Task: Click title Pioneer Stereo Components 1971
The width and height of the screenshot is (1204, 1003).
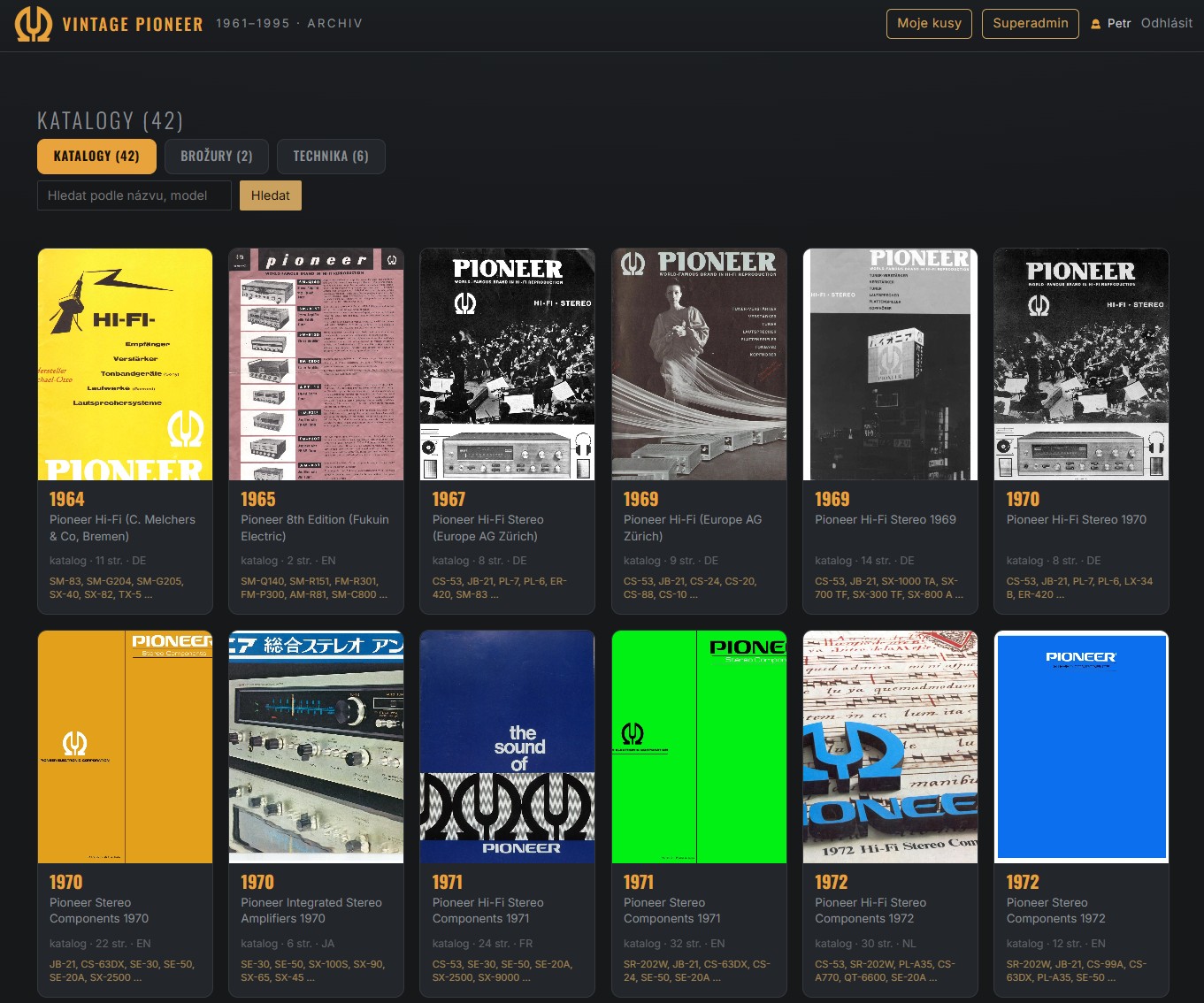Action: coord(672,911)
